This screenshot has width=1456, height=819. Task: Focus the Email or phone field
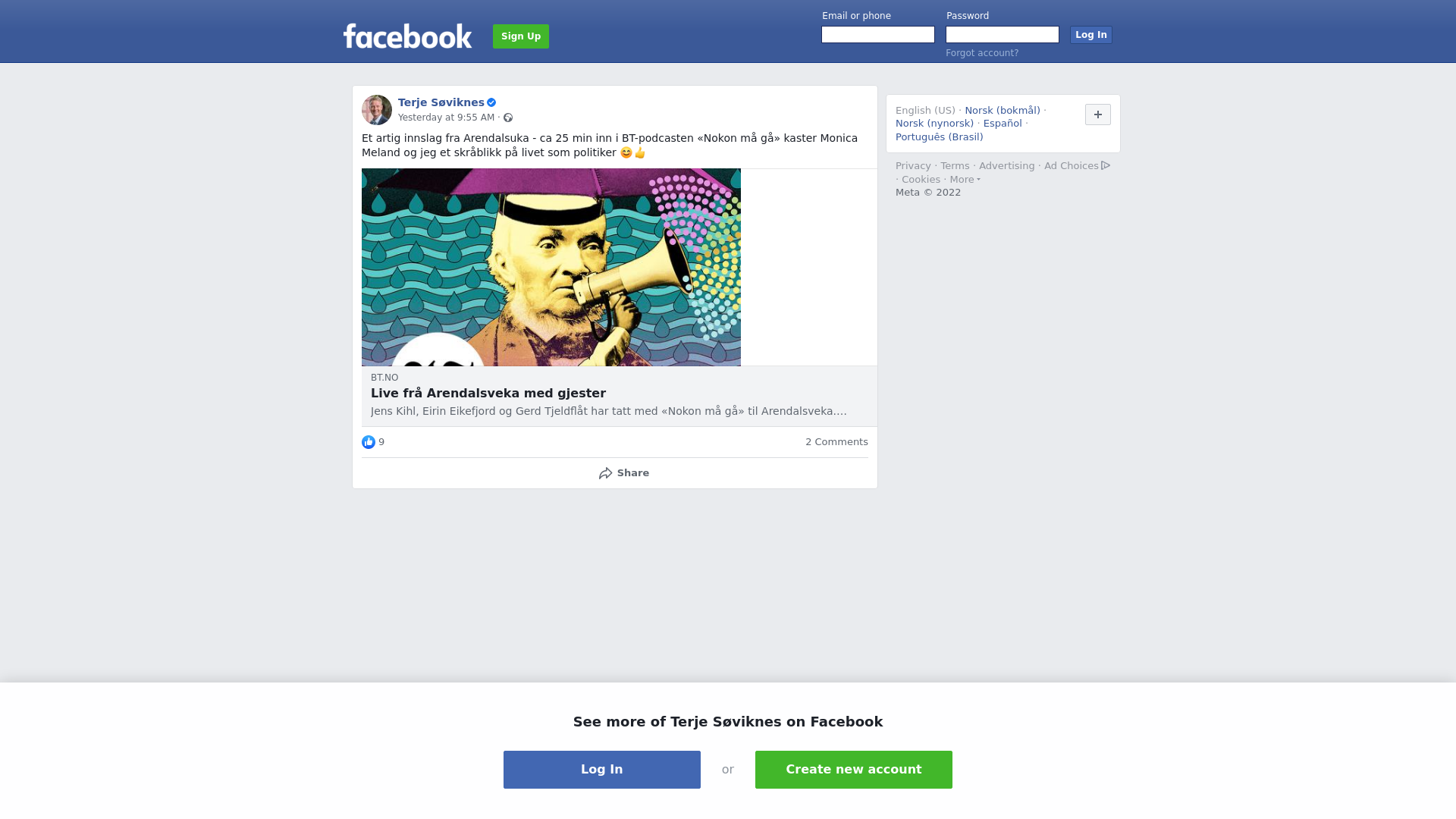coord(878,35)
